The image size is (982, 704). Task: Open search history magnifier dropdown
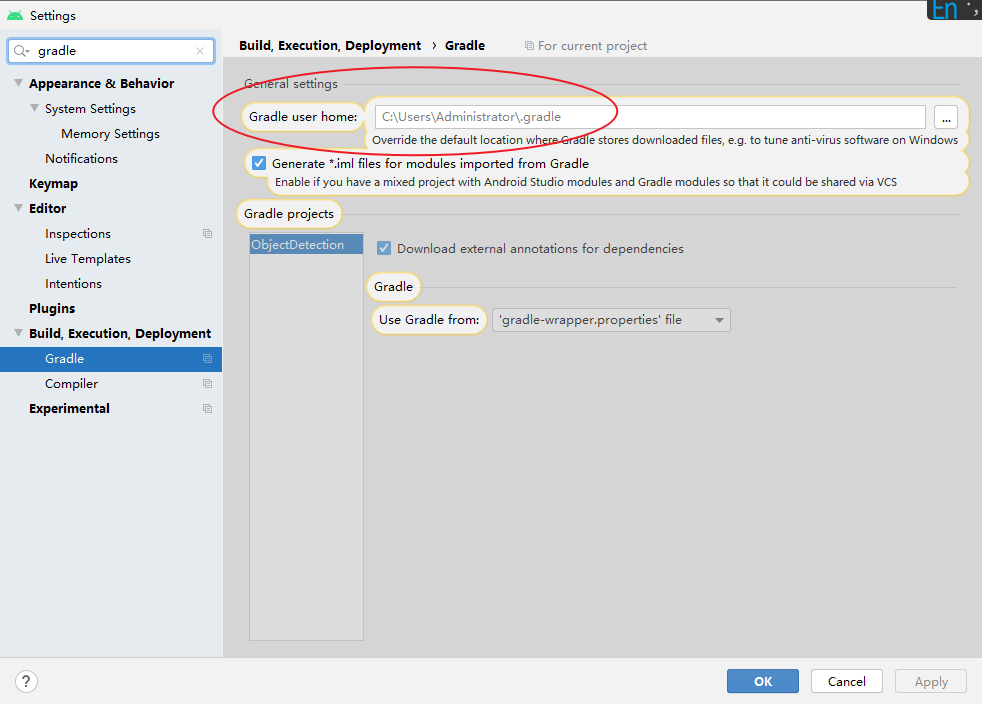[x=21, y=51]
